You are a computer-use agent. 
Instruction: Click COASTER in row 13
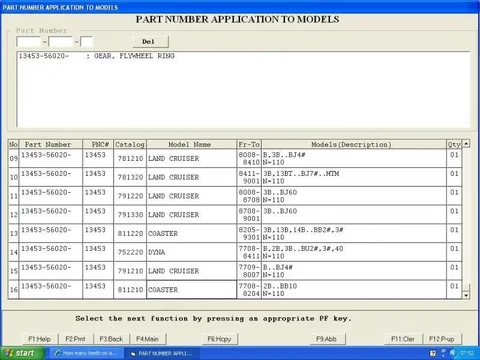(163, 234)
